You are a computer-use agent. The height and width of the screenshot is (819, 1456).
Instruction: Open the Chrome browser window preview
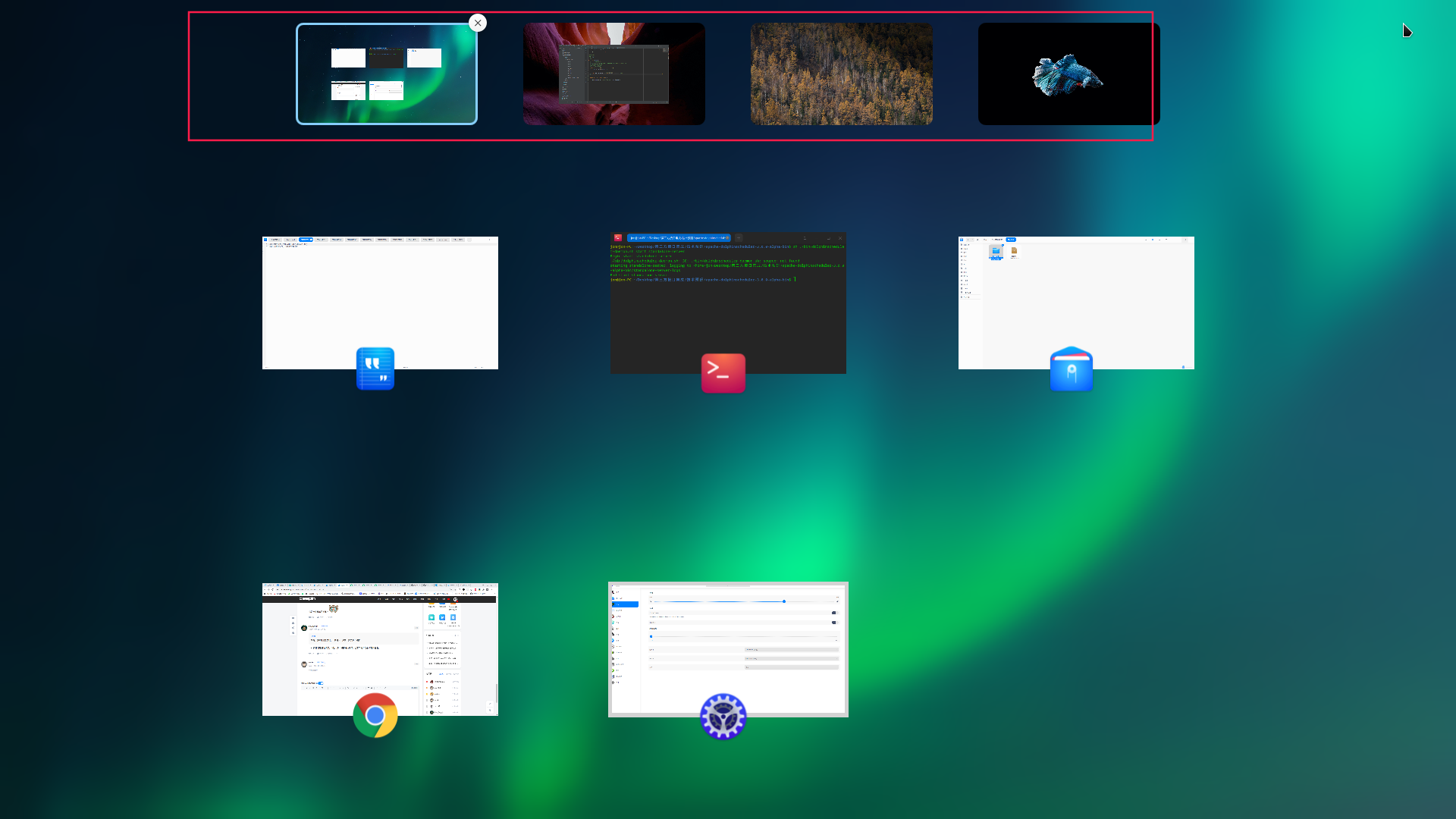[380, 645]
